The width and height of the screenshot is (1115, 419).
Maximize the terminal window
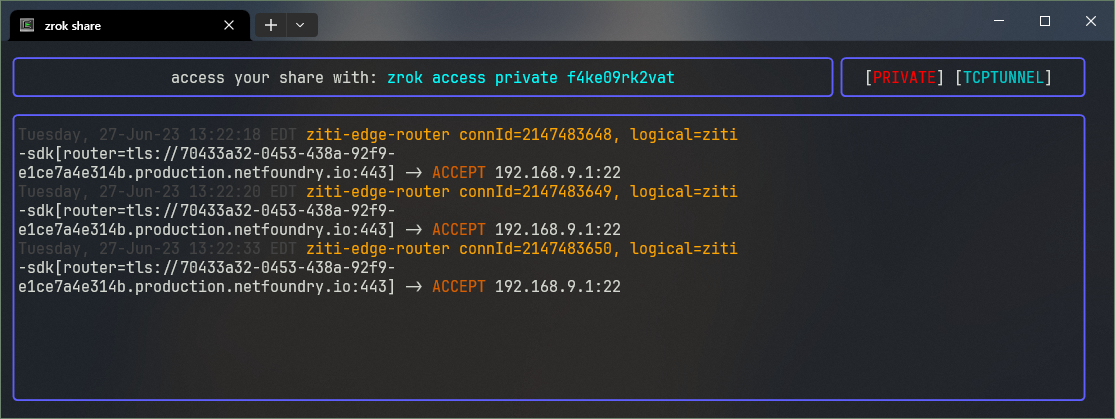point(1045,21)
